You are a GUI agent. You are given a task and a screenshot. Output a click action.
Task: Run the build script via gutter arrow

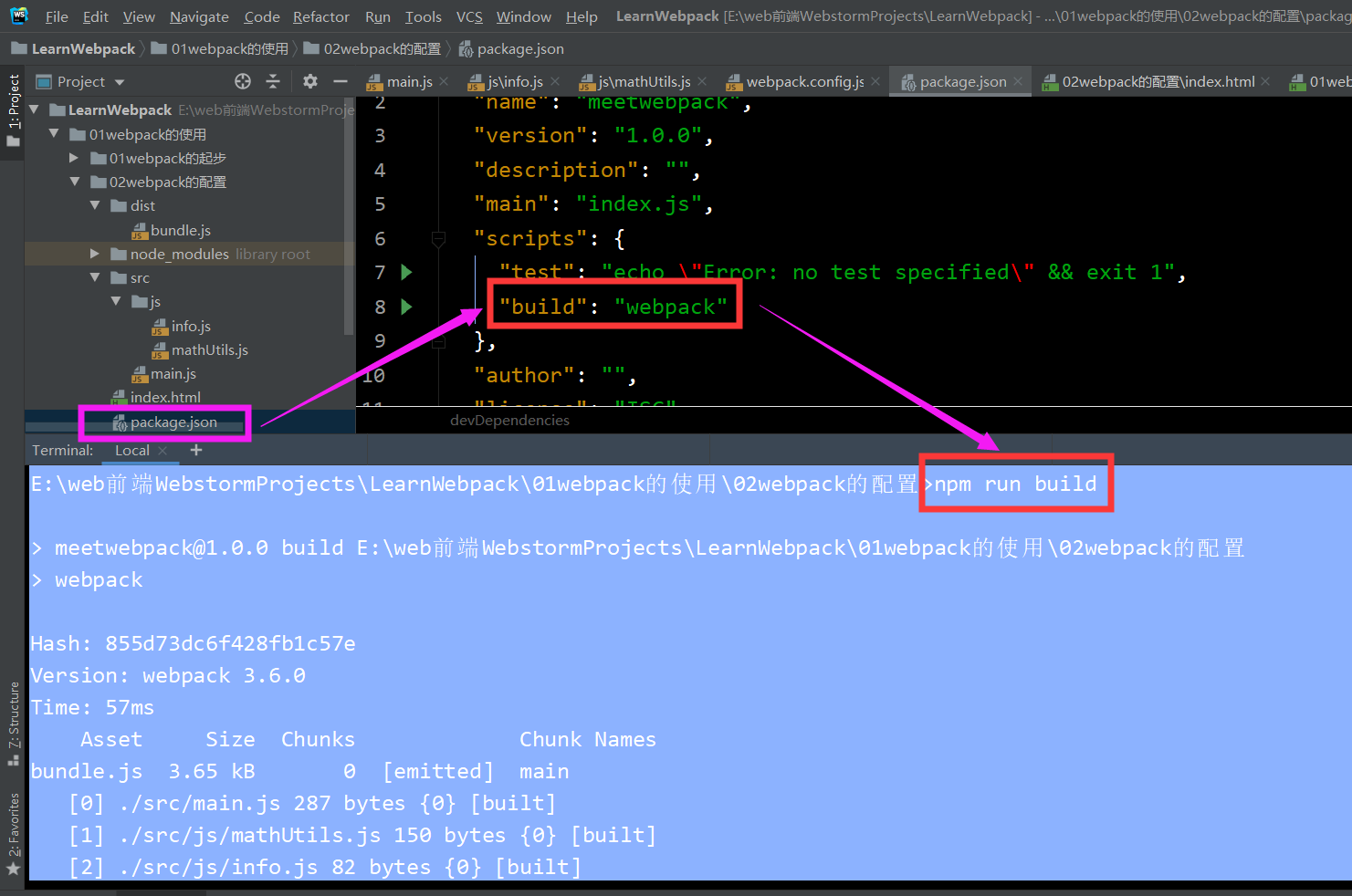[407, 307]
